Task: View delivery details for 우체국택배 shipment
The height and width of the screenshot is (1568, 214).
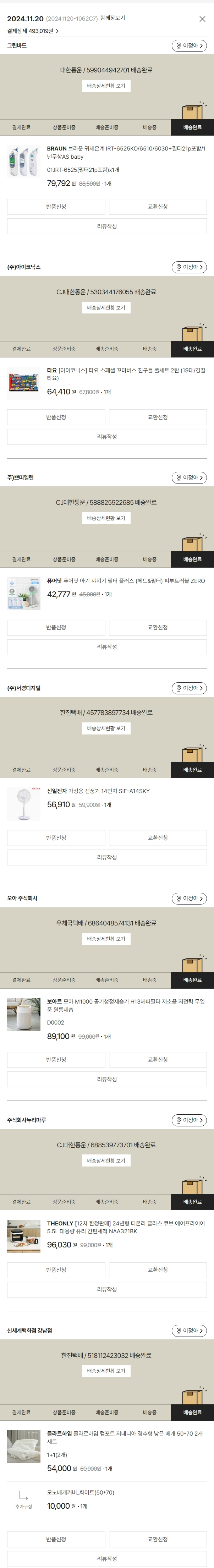Action: pos(106,939)
